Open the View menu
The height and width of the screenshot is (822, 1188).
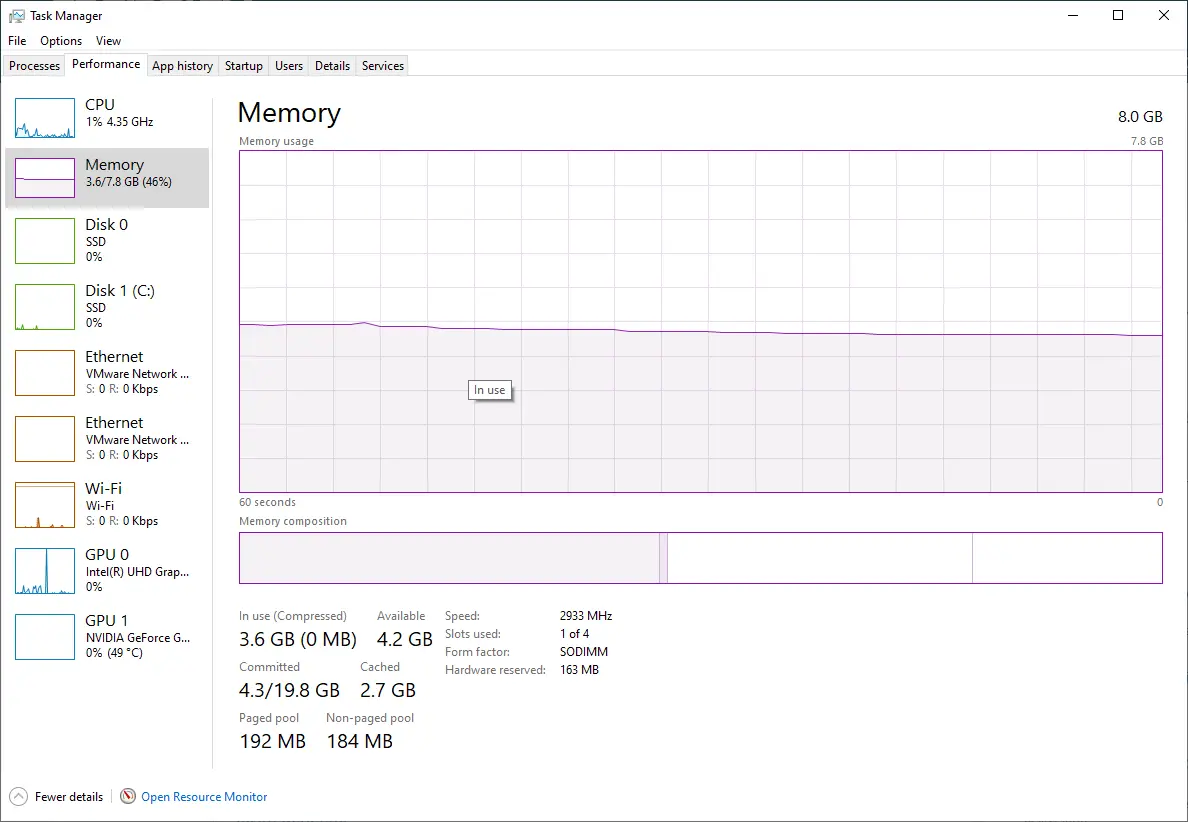point(108,41)
